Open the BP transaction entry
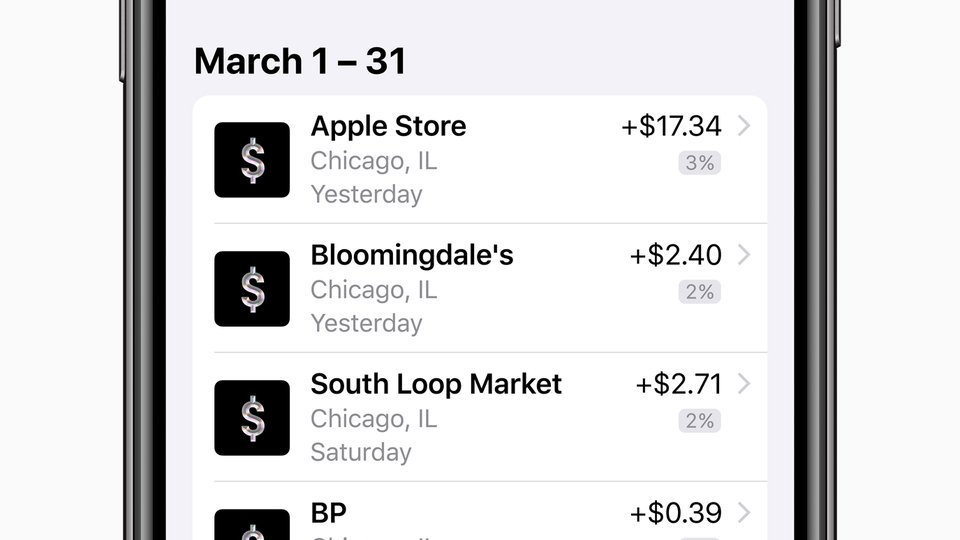Image resolution: width=960 pixels, height=540 pixels. pyautogui.click(x=480, y=511)
